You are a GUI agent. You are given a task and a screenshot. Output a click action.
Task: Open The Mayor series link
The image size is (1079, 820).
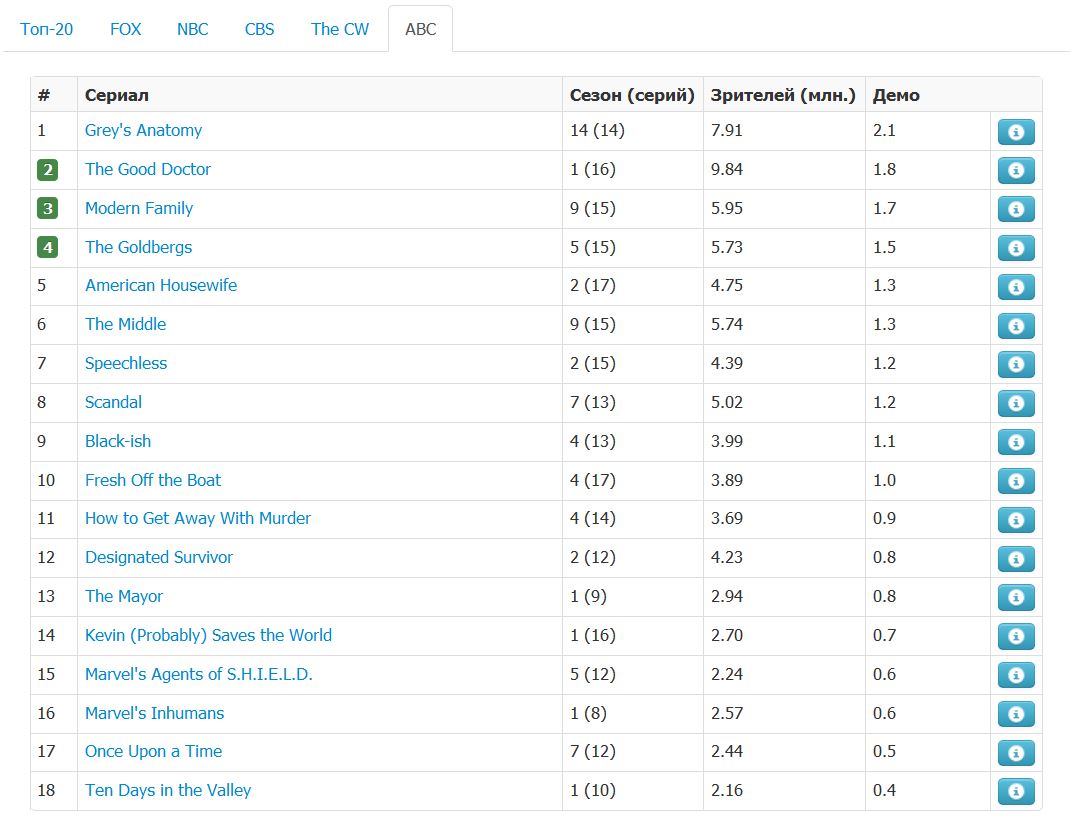tap(124, 596)
